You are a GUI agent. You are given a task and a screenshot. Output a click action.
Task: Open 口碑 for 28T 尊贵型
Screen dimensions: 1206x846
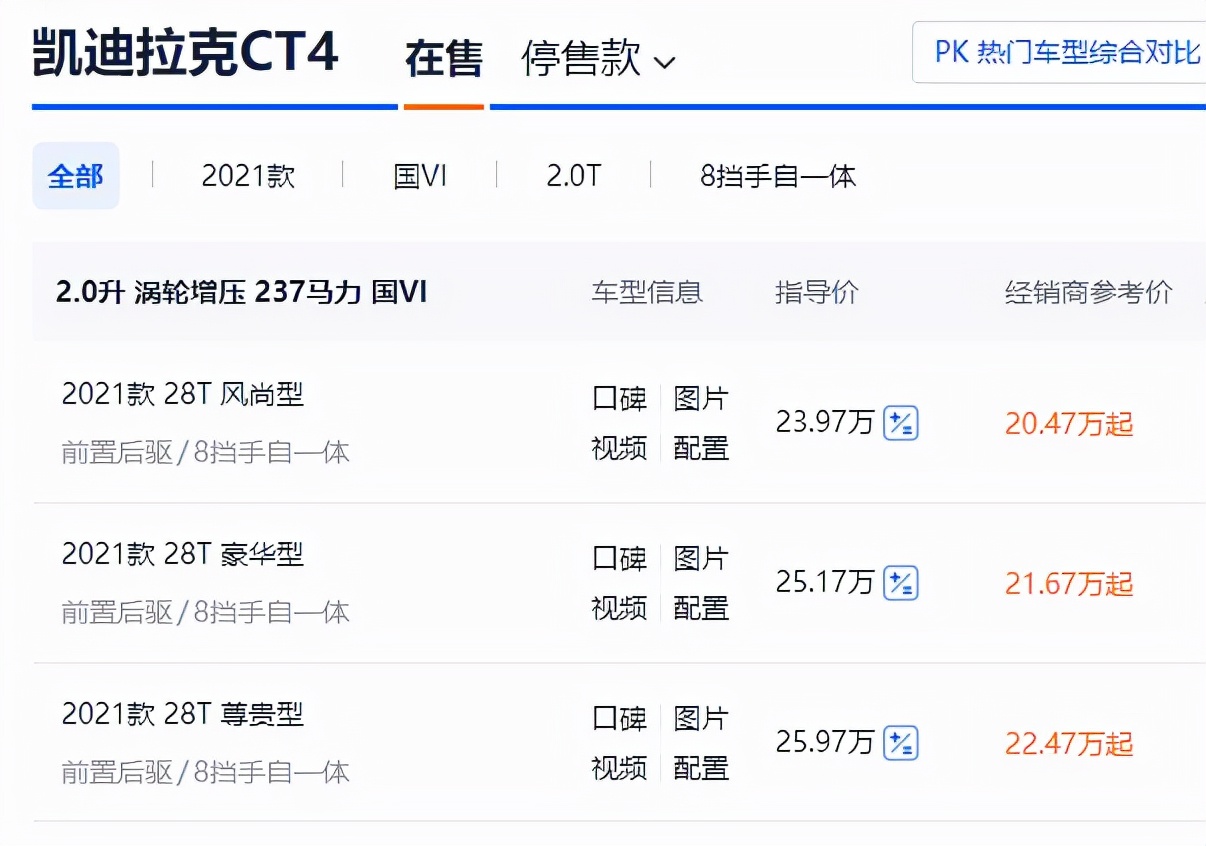click(620, 718)
